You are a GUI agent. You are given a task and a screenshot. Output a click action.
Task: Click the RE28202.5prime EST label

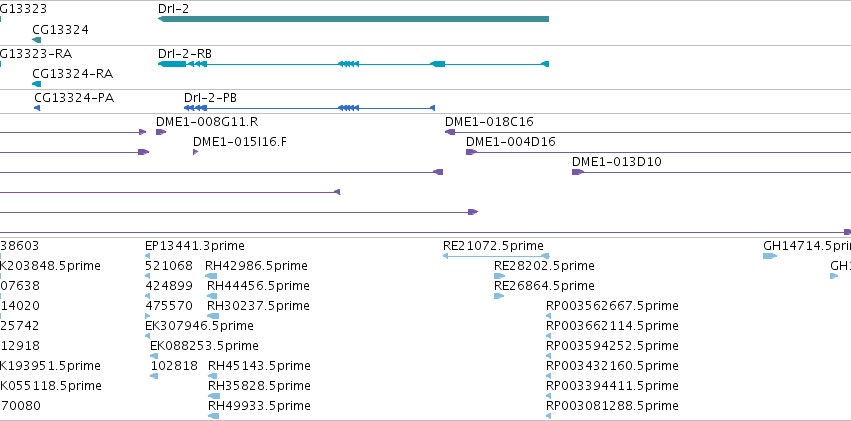[x=544, y=266]
